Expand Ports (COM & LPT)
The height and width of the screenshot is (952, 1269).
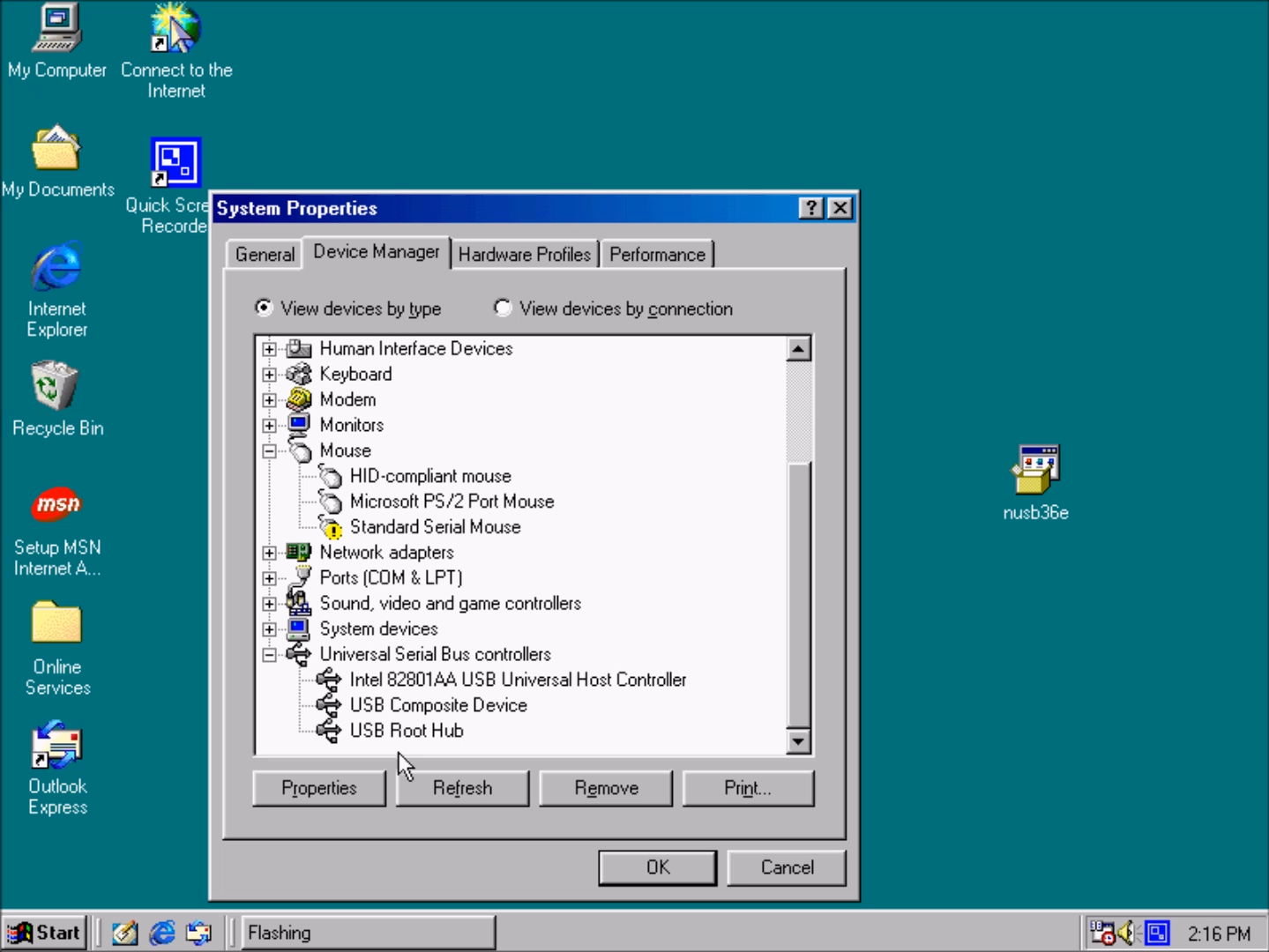pos(269,577)
